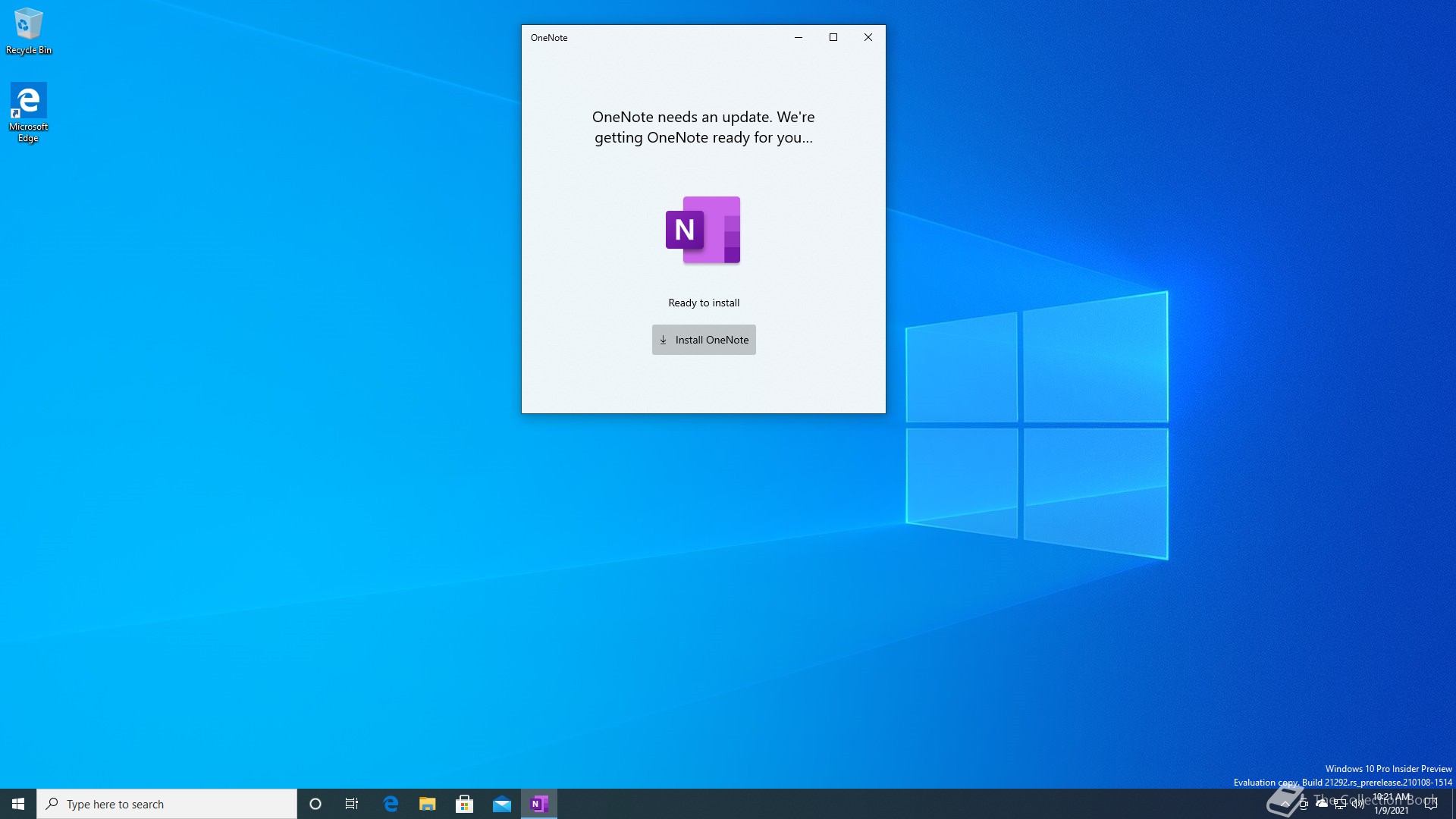The image size is (1456, 819).
Task: Open the Mail app on the taskbar
Action: [x=502, y=804]
